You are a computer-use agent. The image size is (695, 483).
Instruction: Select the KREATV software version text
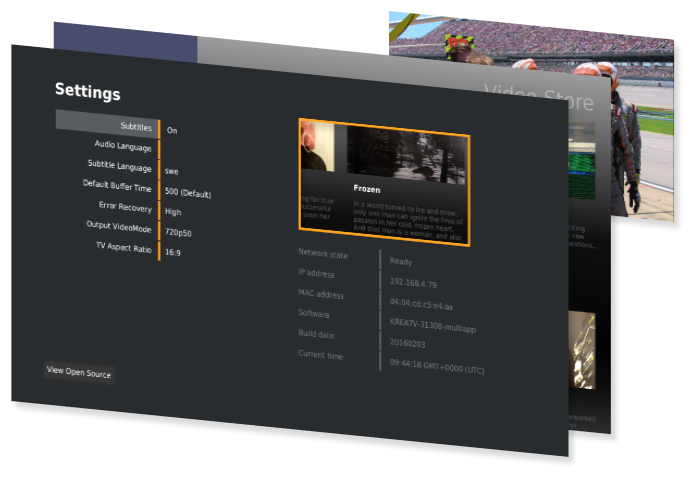pyautogui.click(x=435, y=322)
